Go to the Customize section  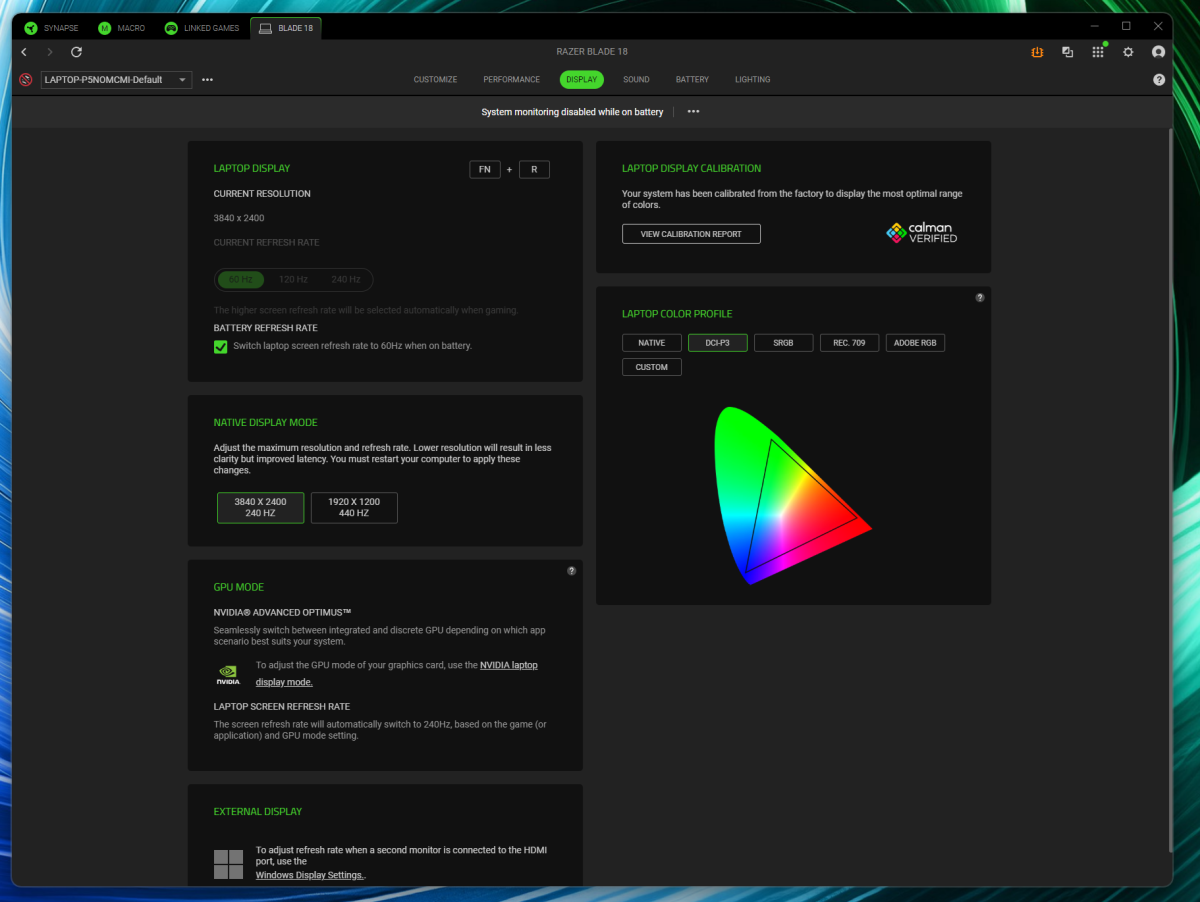click(435, 80)
